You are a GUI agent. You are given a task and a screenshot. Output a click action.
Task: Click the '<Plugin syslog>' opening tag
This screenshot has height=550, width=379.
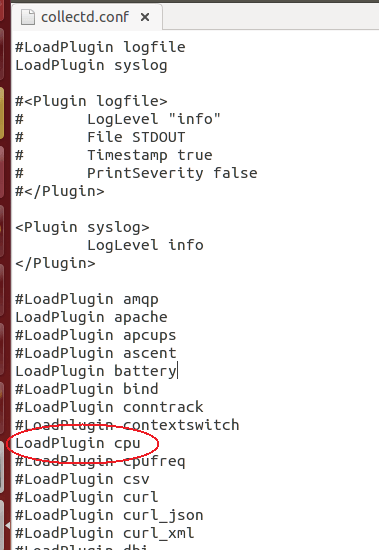pos(82,227)
